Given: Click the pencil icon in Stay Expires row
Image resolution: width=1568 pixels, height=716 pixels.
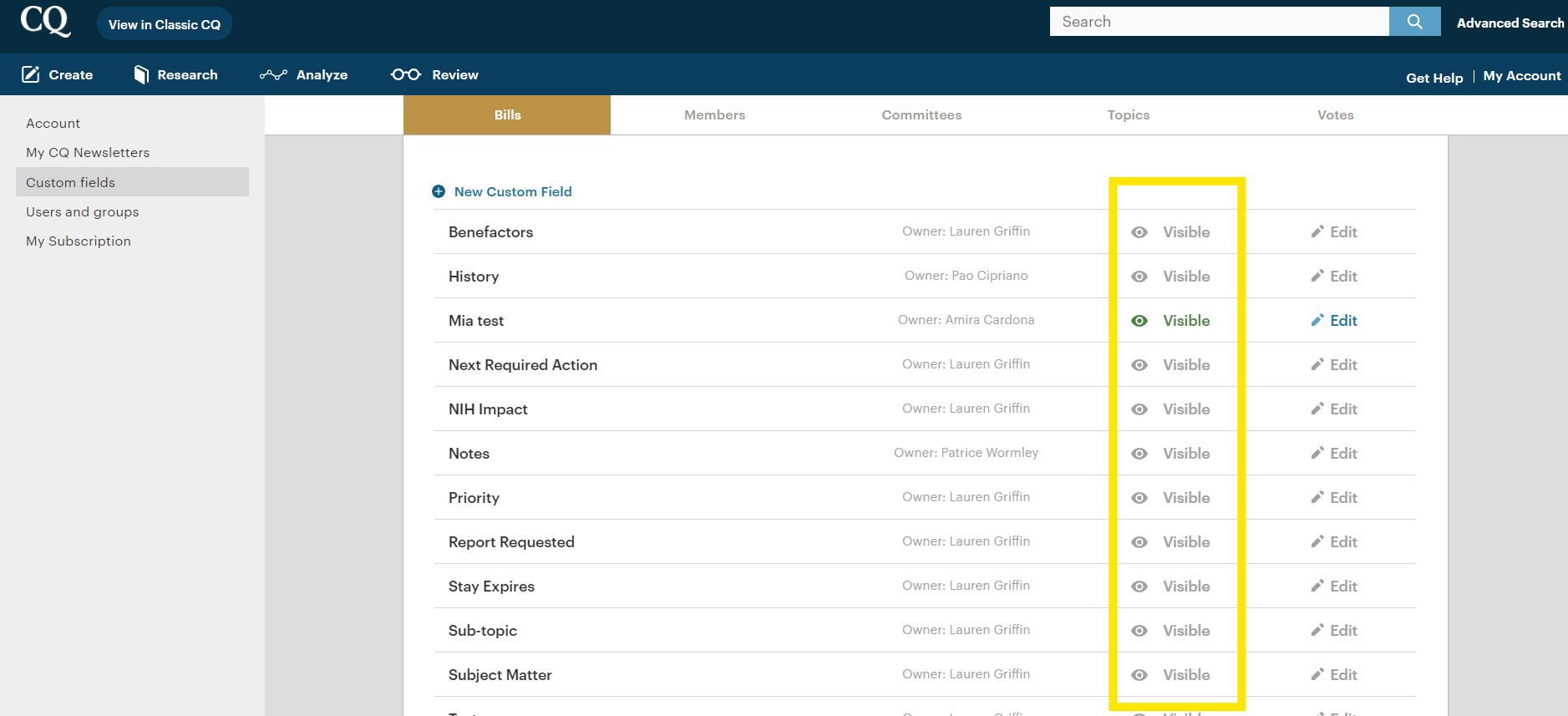Looking at the screenshot, I should coord(1317,586).
